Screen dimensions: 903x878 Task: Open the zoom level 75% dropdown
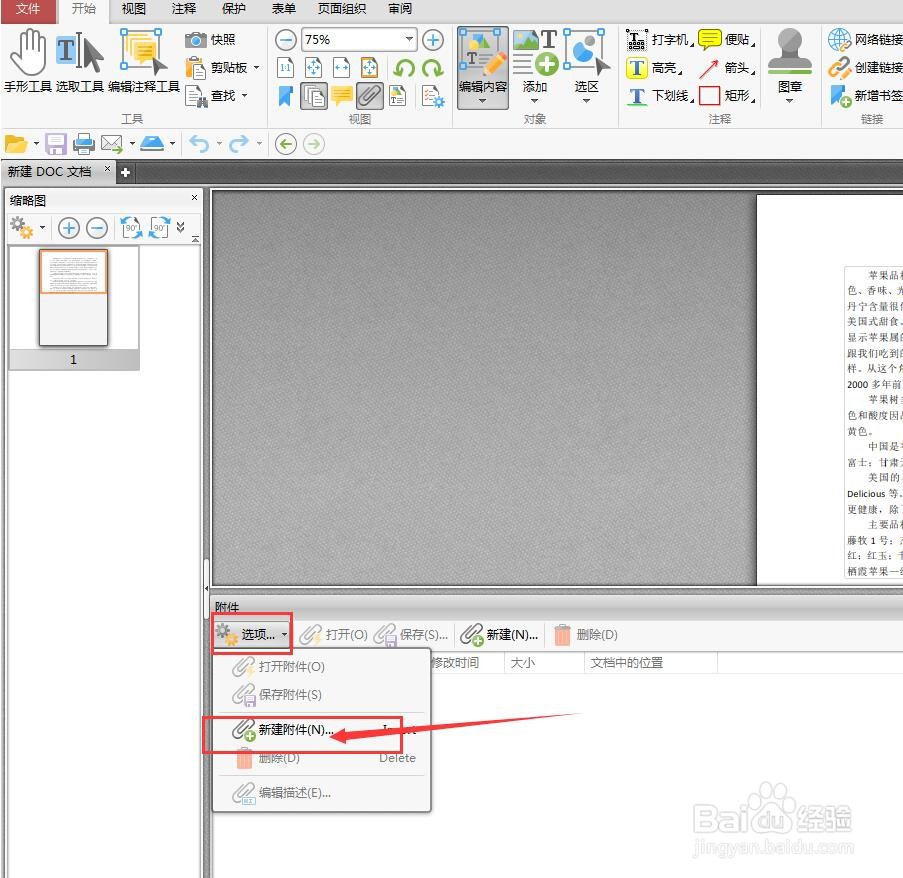pos(409,40)
